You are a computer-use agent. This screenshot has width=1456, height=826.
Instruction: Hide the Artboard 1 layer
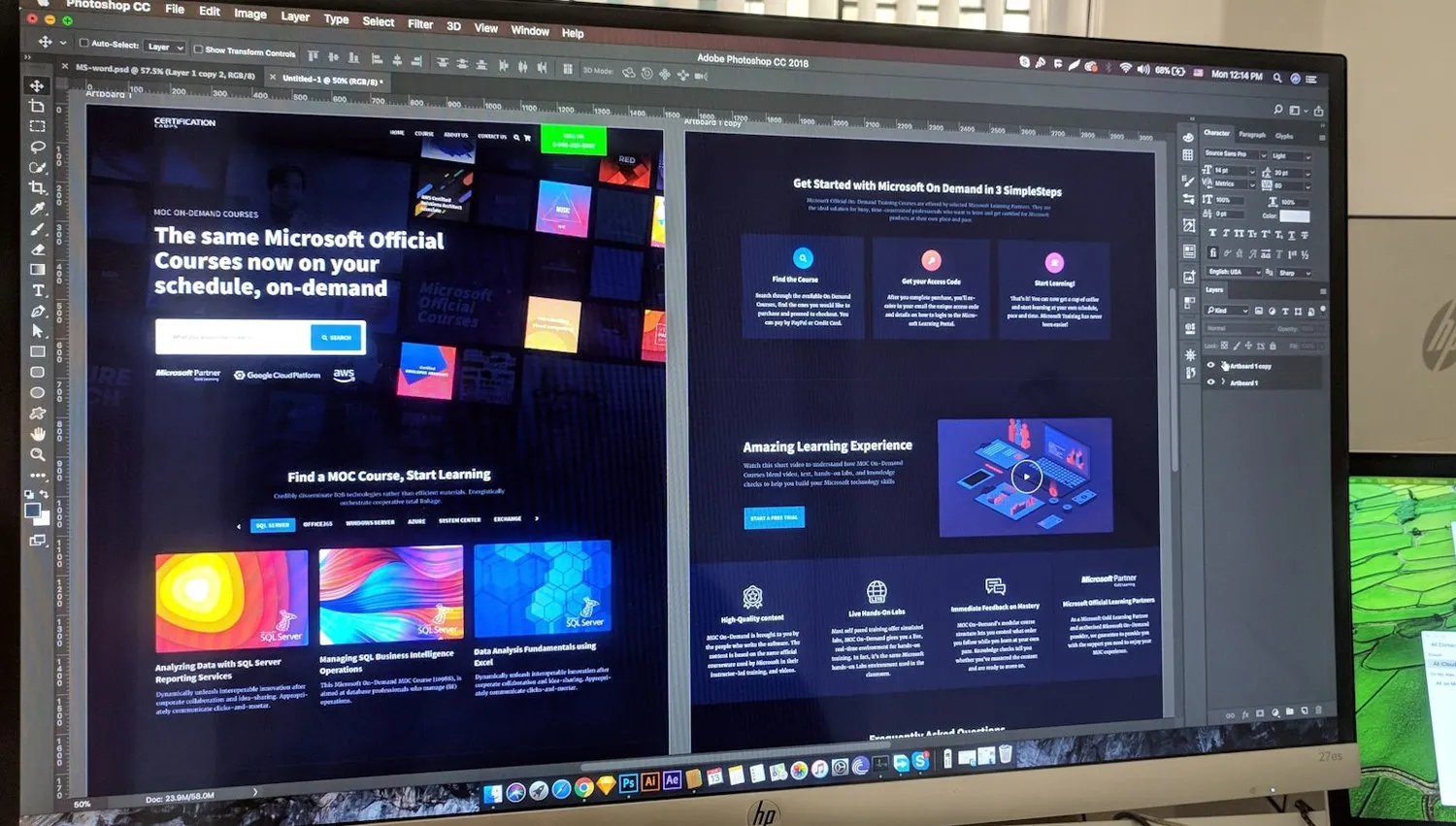pyautogui.click(x=1210, y=382)
